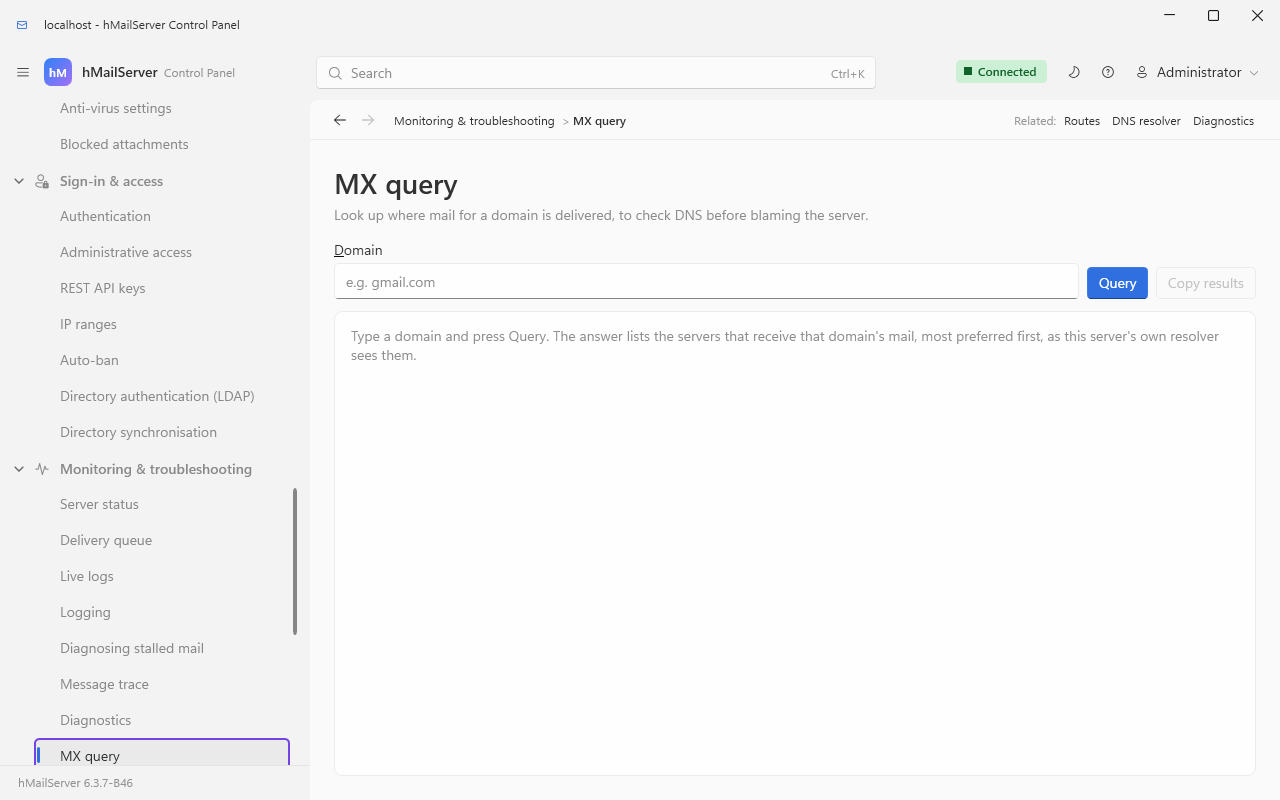The width and height of the screenshot is (1280, 800).
Task: Go back with the left arrow
Action: 340,120
